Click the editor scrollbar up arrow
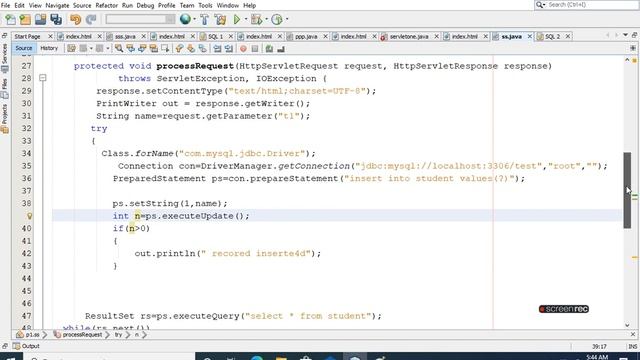Image resolution: width=640 pixels, height=360 pixels. pyautogui.click(x=627, y=60)
